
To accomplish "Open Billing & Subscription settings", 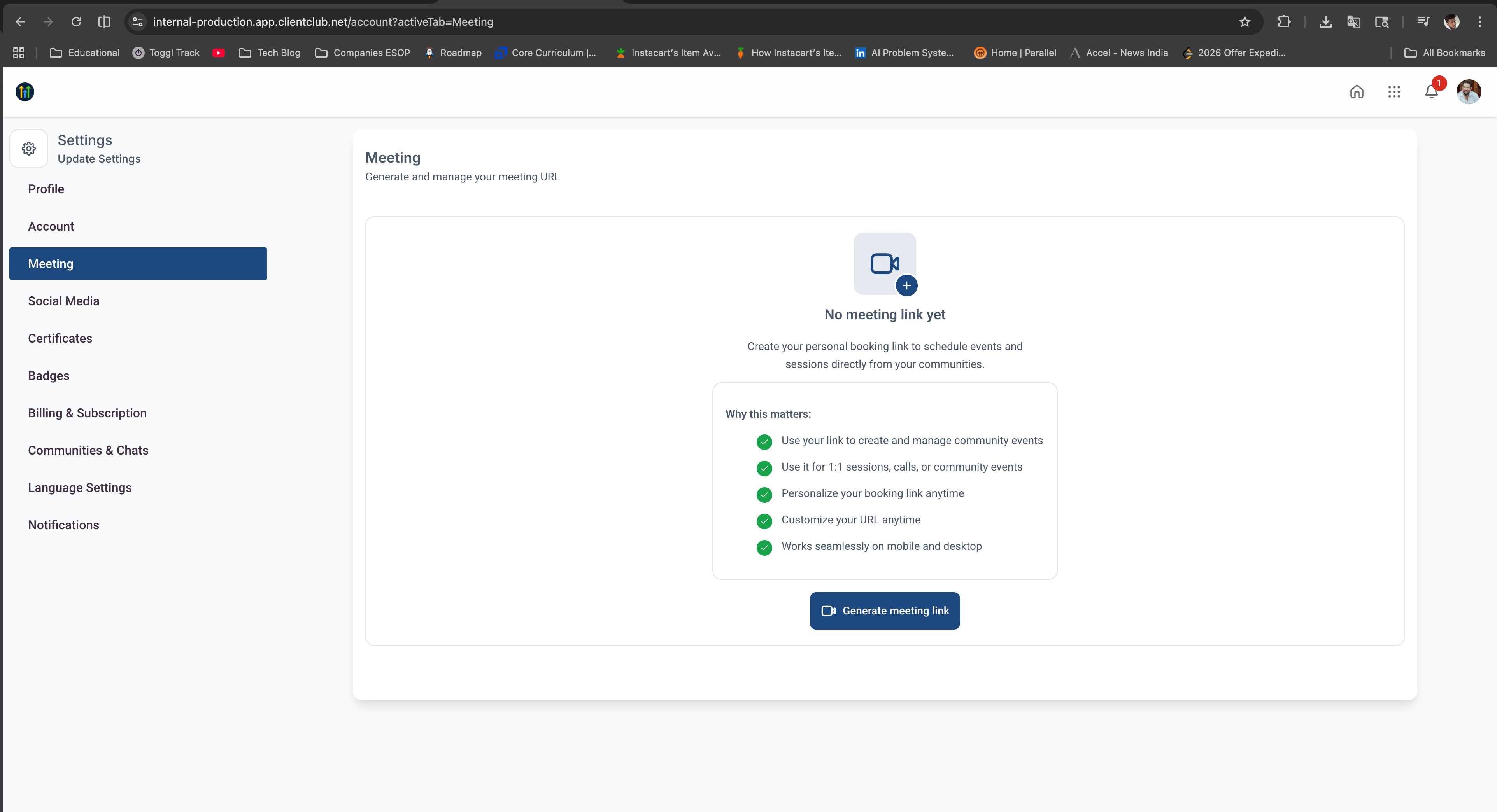I will [x=87, y=413].
